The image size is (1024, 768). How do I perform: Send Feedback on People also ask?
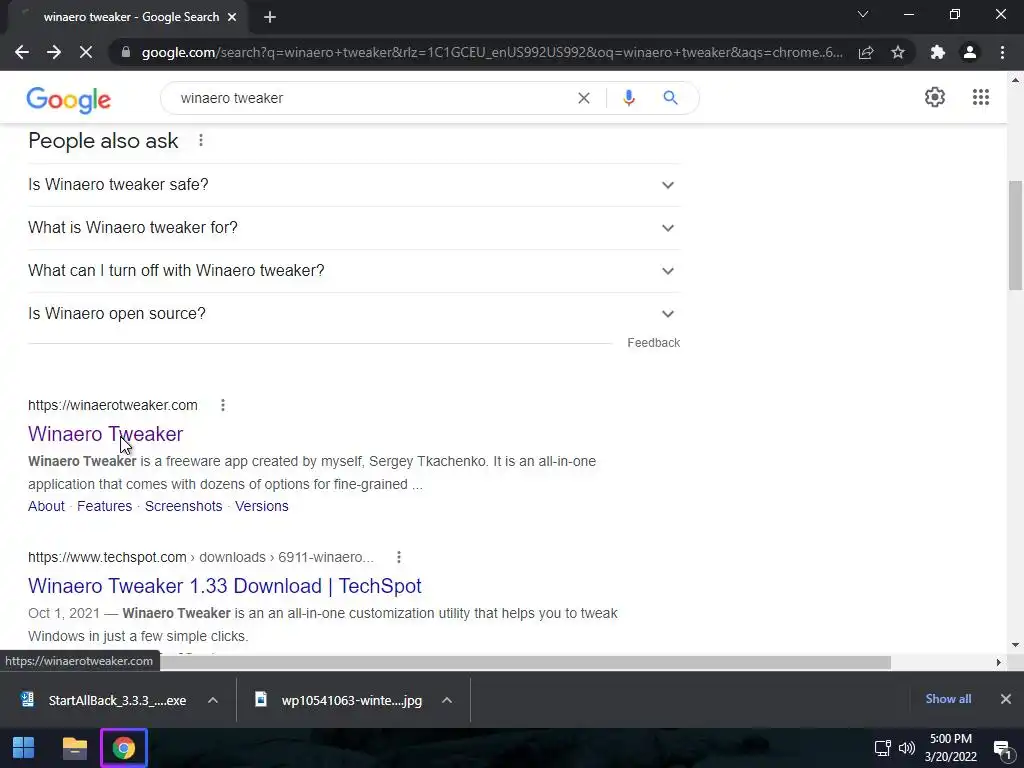click(654, 343)
